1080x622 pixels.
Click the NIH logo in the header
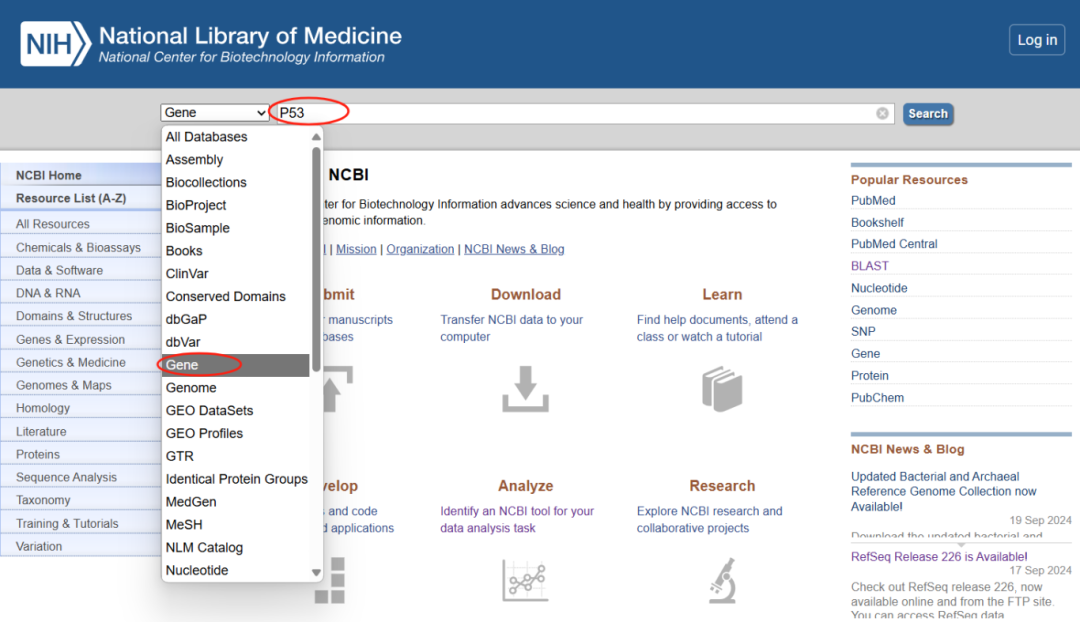pyautogui.click(x=55, y=44)
